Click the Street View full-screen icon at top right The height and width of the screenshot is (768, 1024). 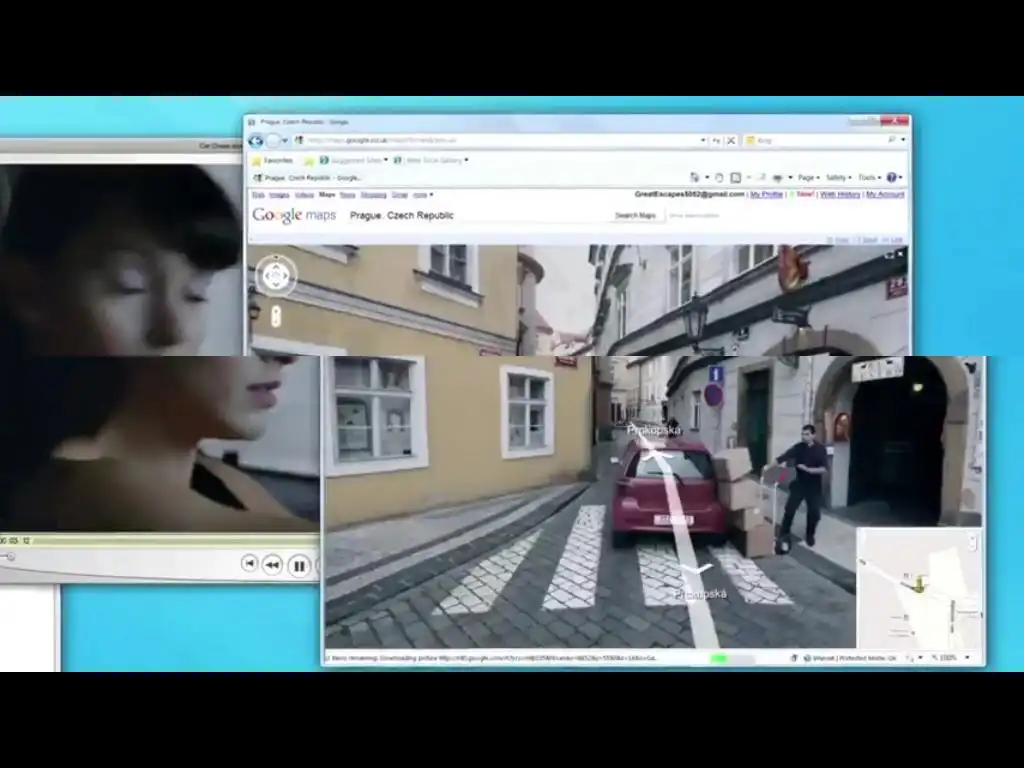(889, 255)
